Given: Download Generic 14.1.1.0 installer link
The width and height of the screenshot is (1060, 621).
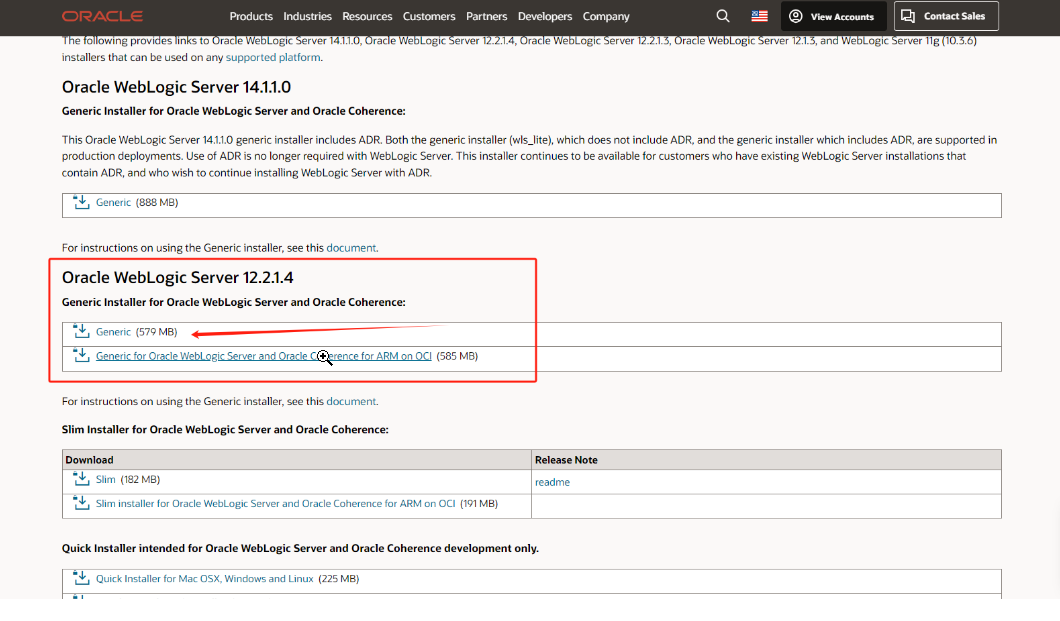Looking at the screenshot, I should (114, 202).
